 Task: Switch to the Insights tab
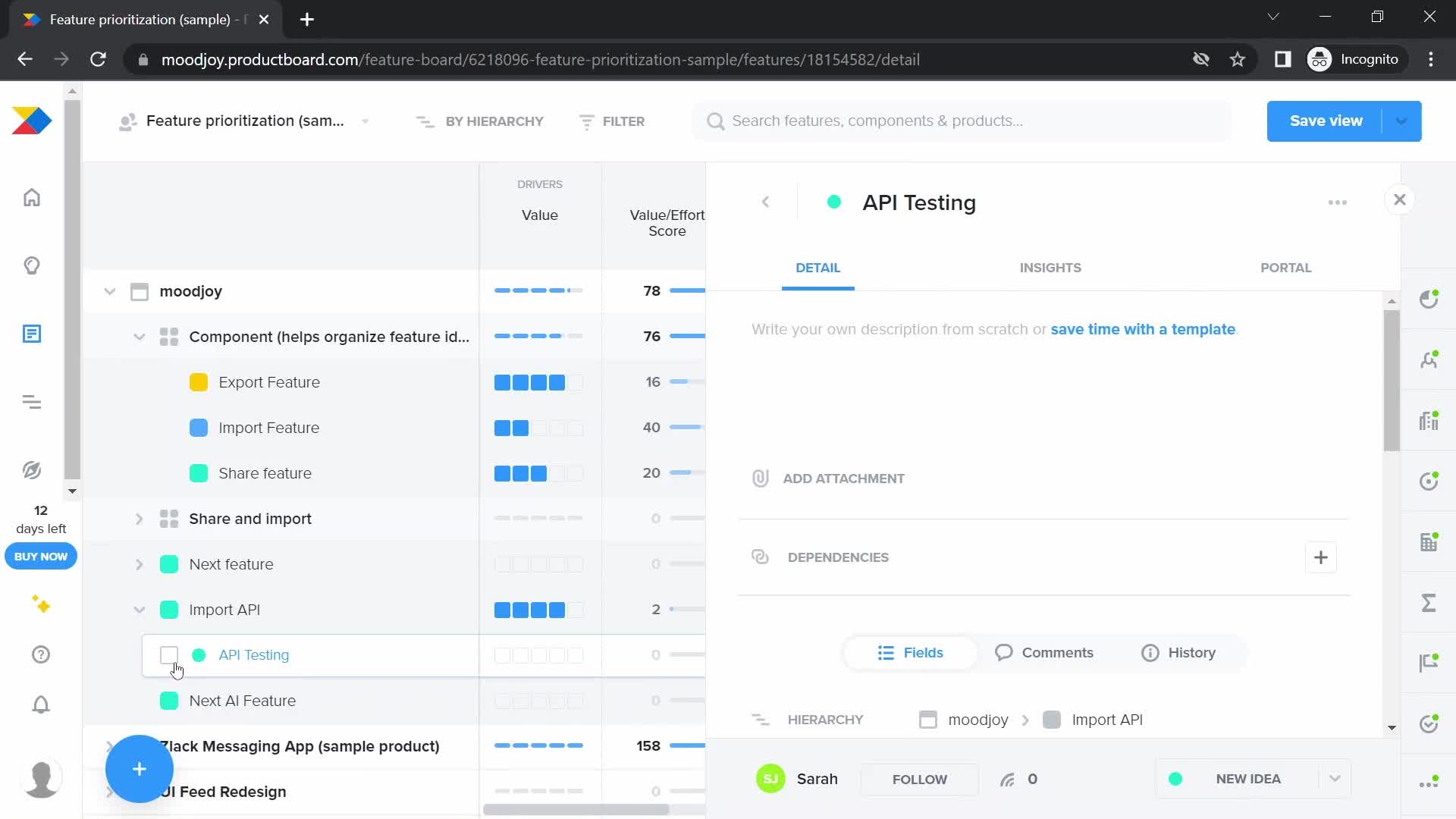point(1050,268)
